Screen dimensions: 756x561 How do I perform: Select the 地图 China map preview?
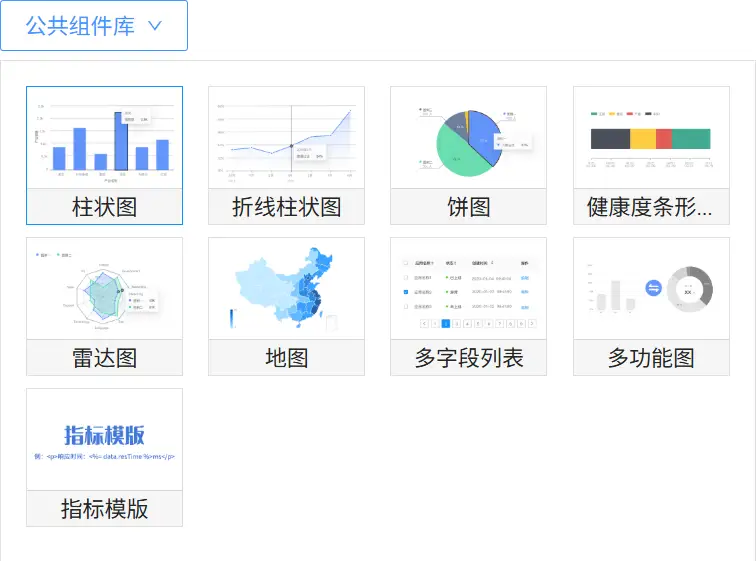286,289
